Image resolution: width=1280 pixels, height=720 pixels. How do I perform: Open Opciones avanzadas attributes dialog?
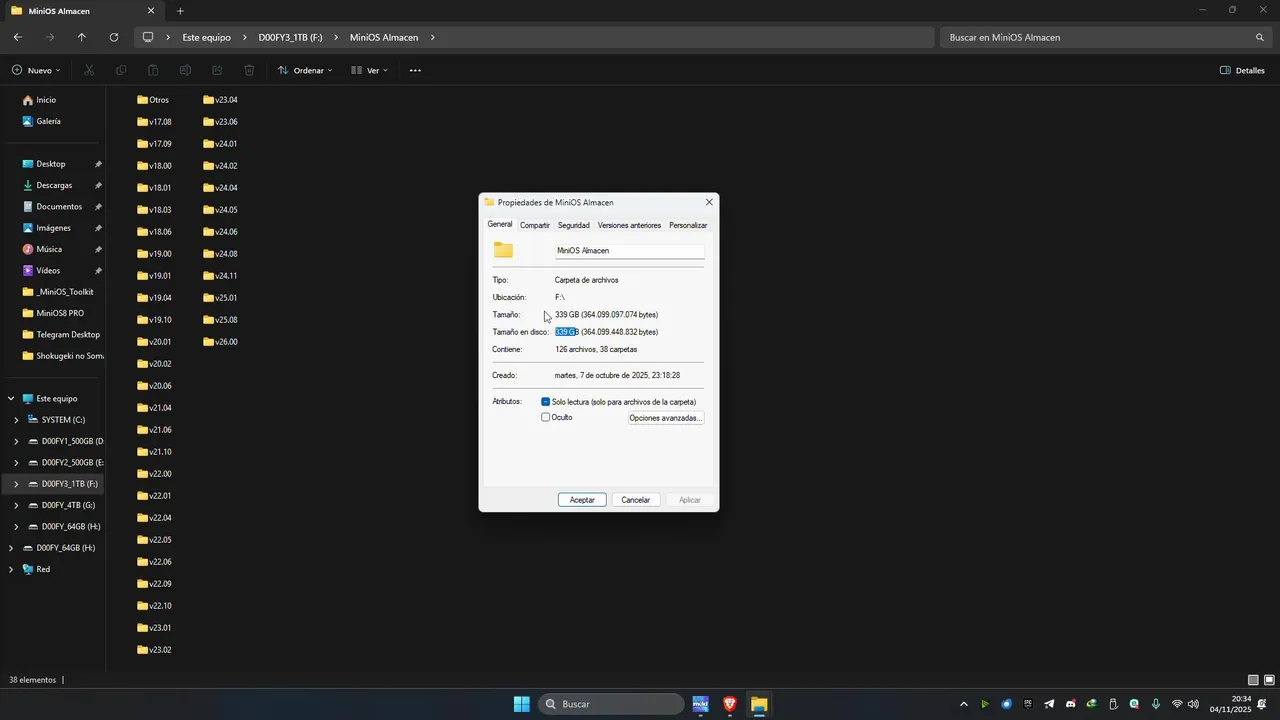point(666,418)
